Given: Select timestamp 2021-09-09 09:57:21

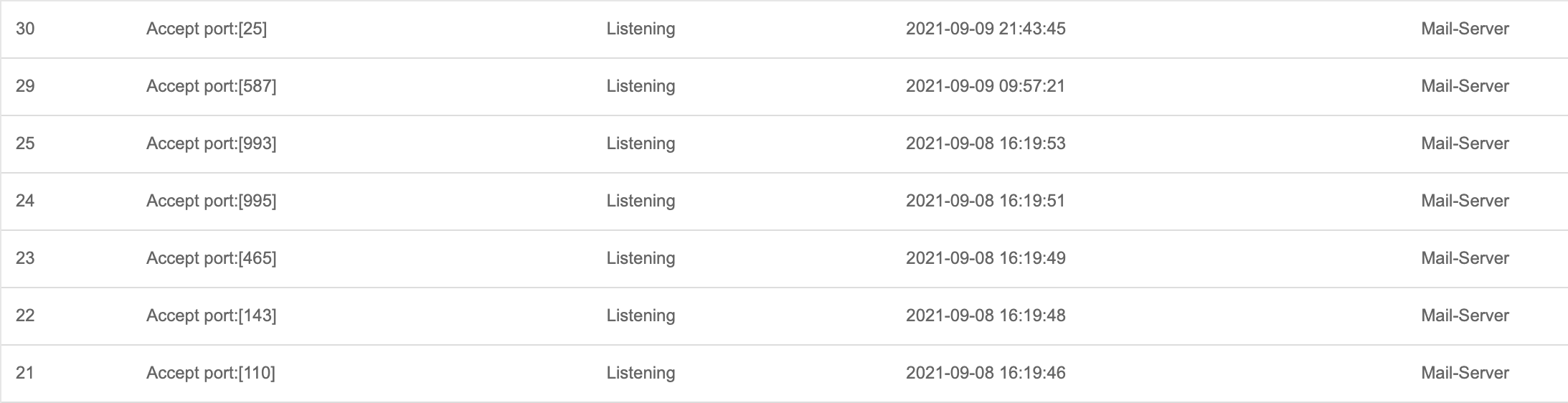Looking at the screenshot, I should (x=986, y=86).
